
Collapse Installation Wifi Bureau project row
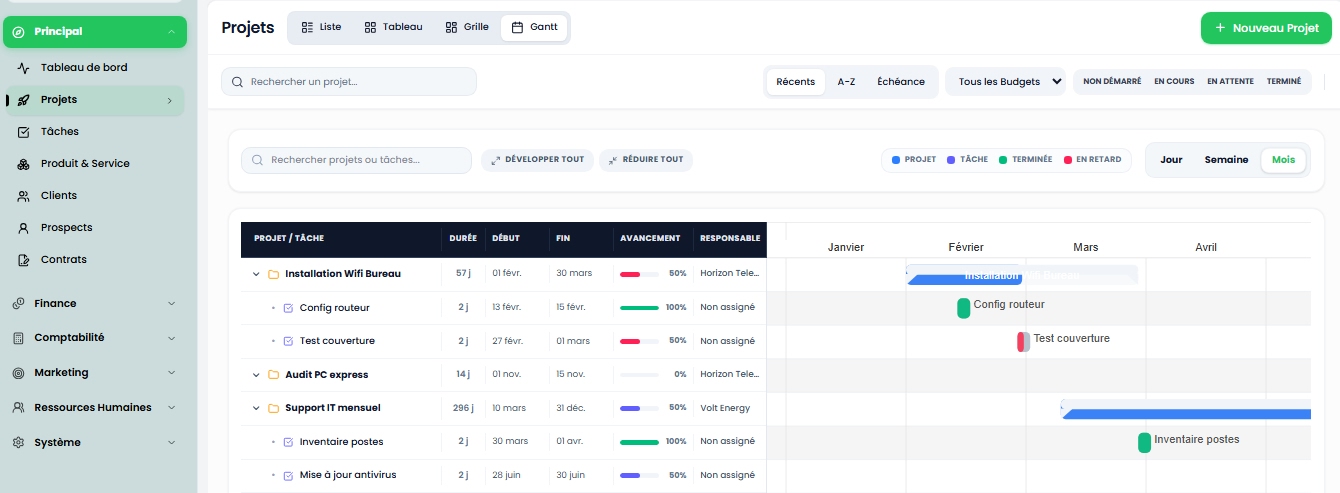coord(256,274)
